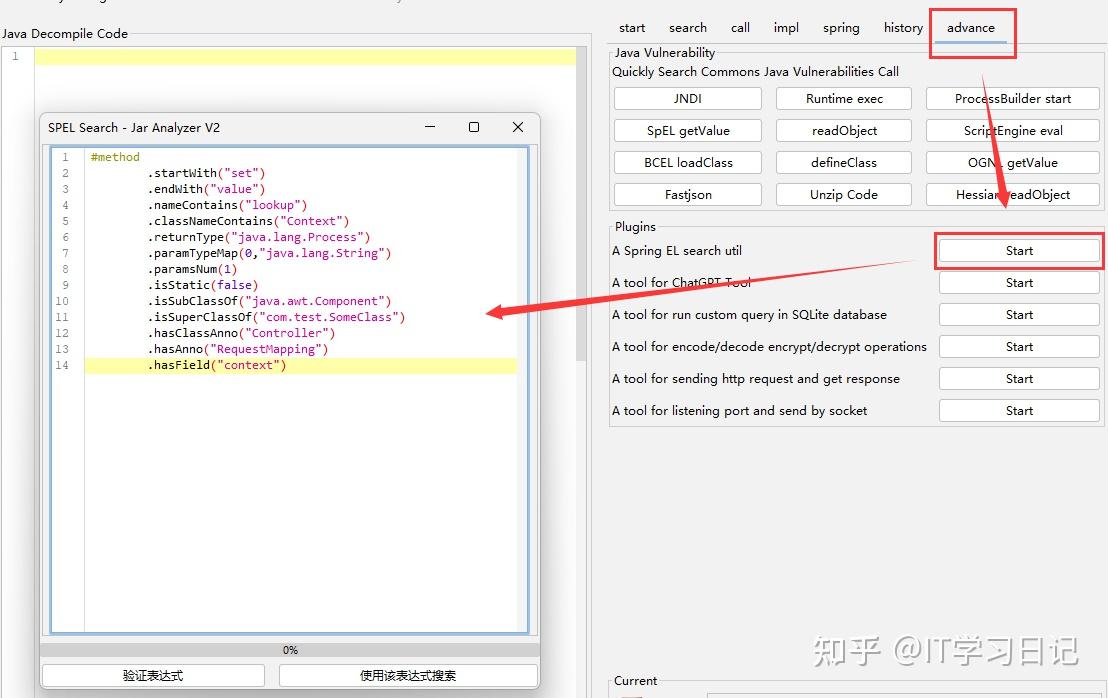Image resolution: width=1108 pixels, height=698 pixels.
Task: Click the SpEL getValue button
Action: [688, 131]
